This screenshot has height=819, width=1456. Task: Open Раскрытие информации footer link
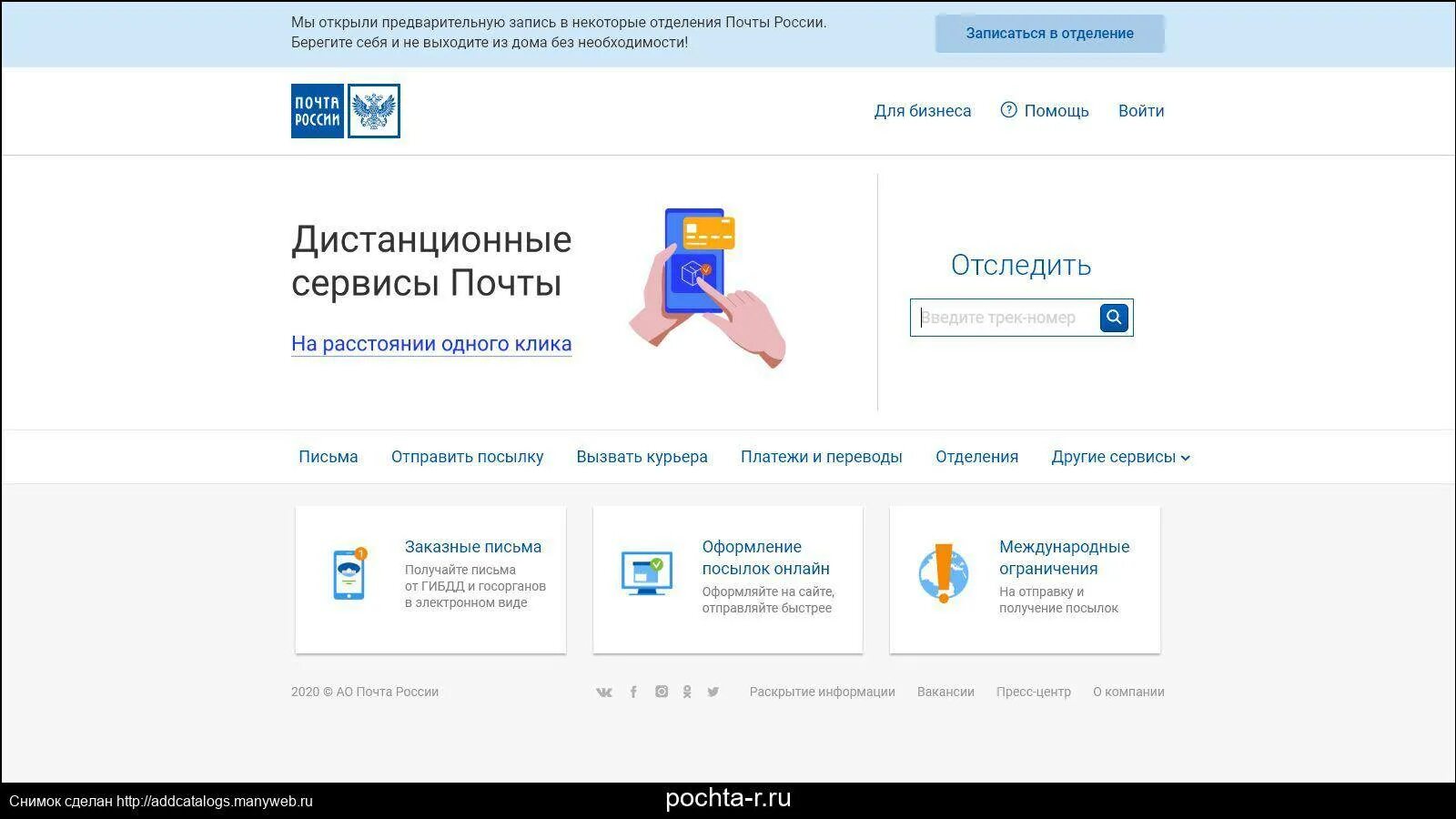pyautogui.click(x=823, y=692)
